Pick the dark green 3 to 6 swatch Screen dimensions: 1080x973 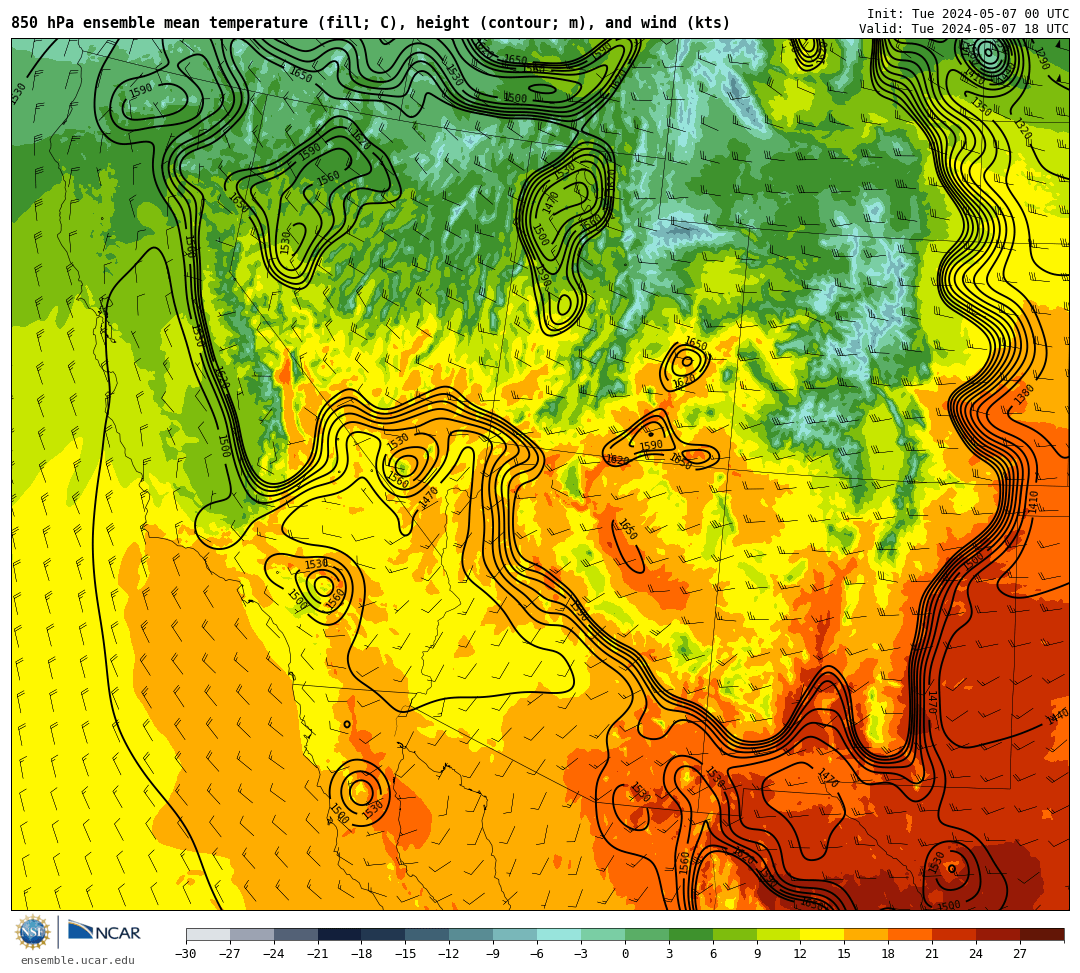coord(691,934)
